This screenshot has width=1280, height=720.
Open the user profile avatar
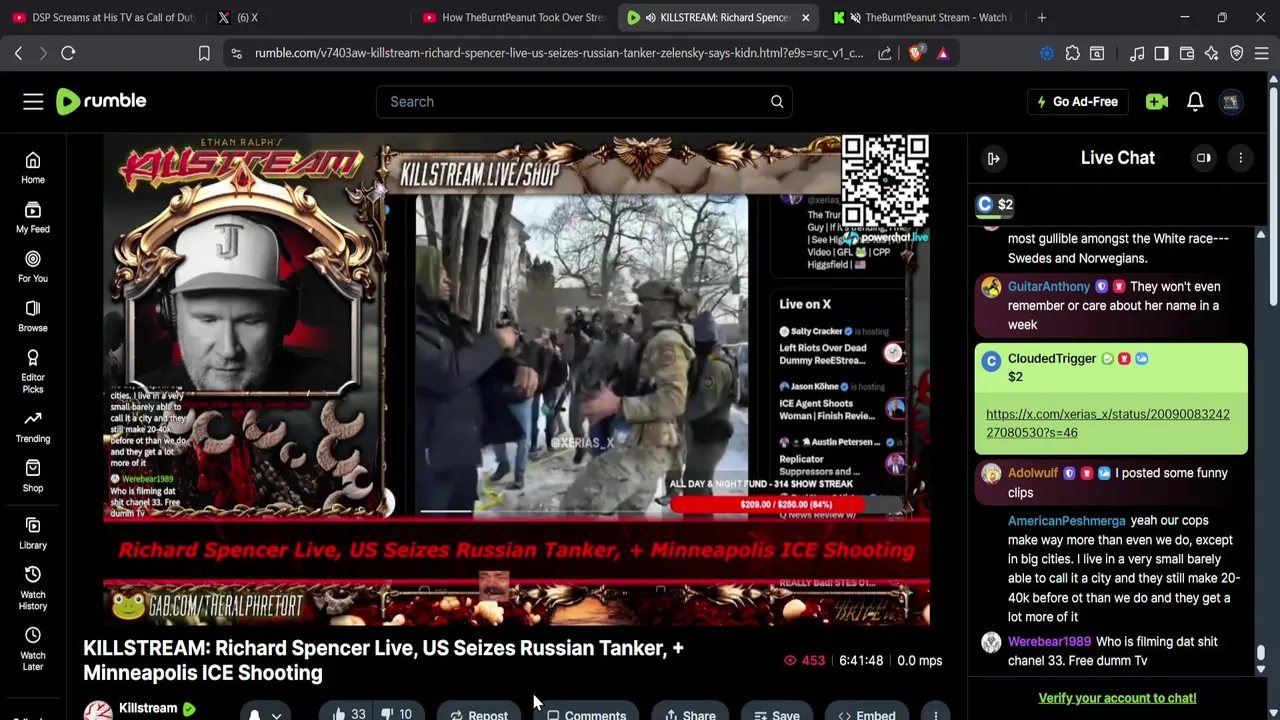tap(1231, 101)
